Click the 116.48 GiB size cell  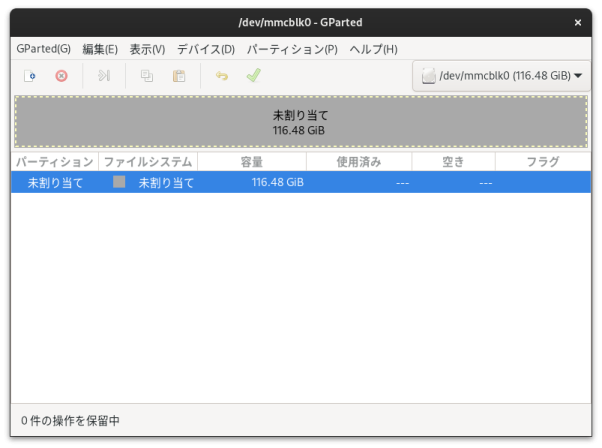278,182
